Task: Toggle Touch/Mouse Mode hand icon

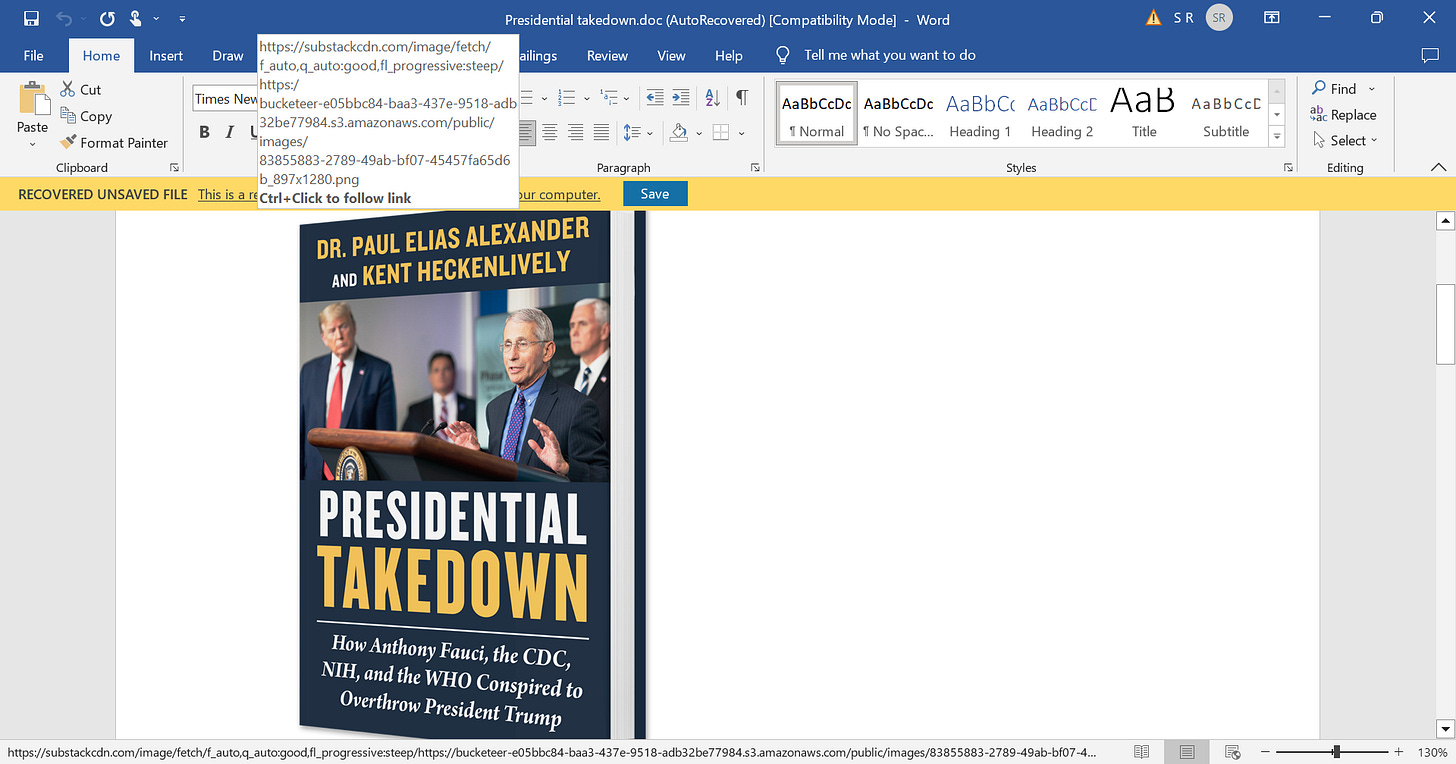Action: pyautogui.click(x=136, y=19)
